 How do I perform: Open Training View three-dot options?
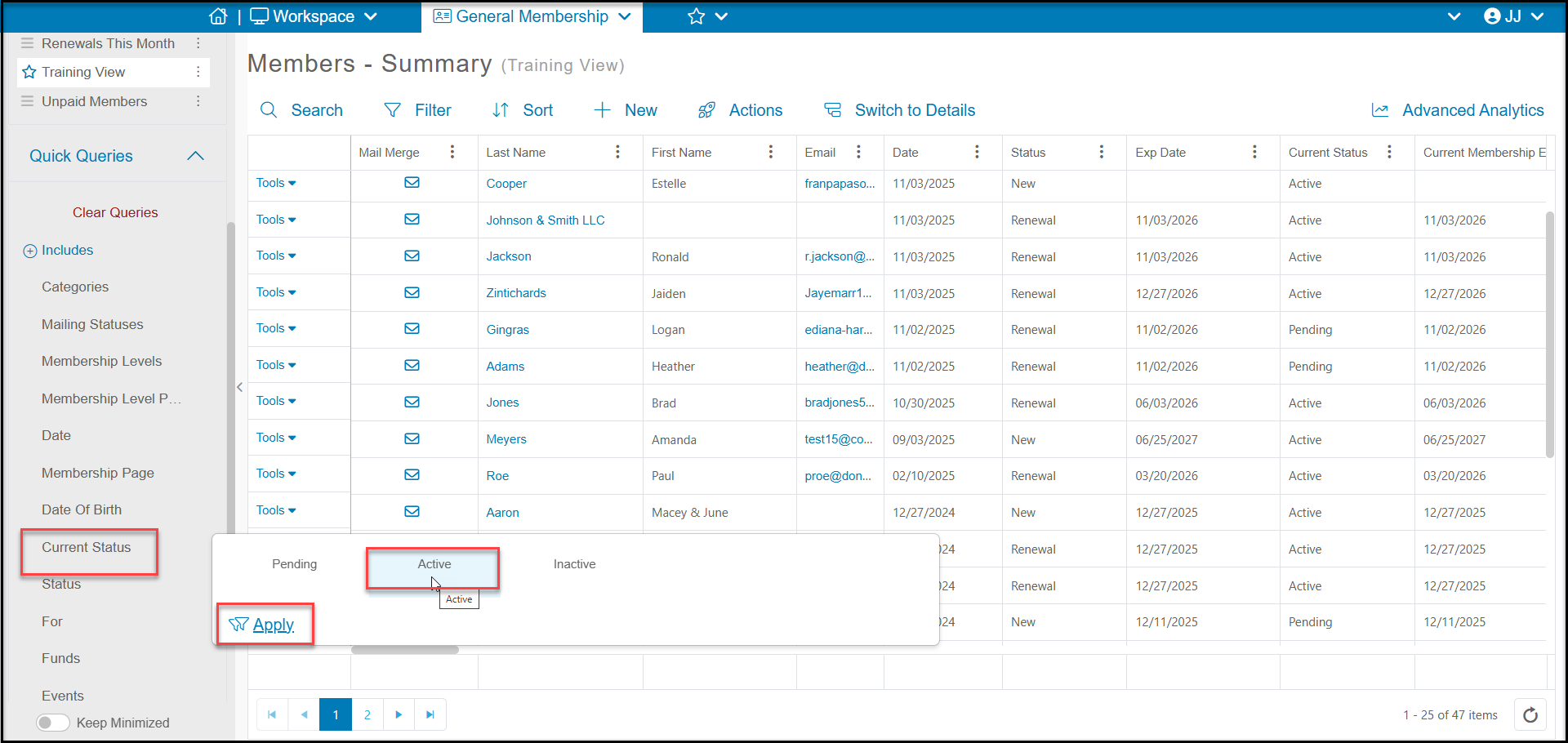click(x=198, y=72)
